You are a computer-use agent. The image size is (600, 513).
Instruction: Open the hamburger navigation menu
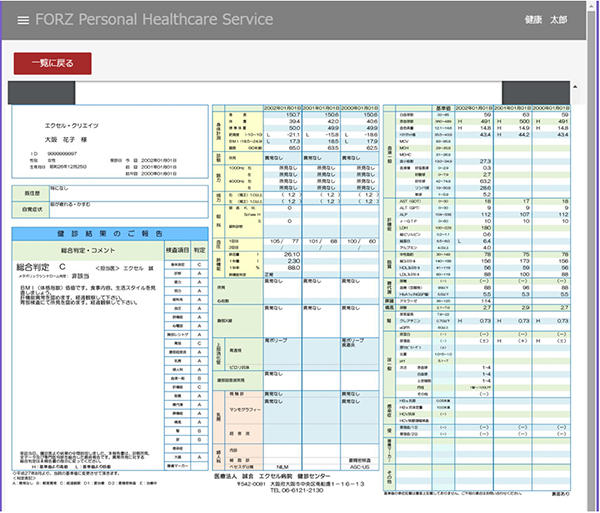tap(22, 19)
